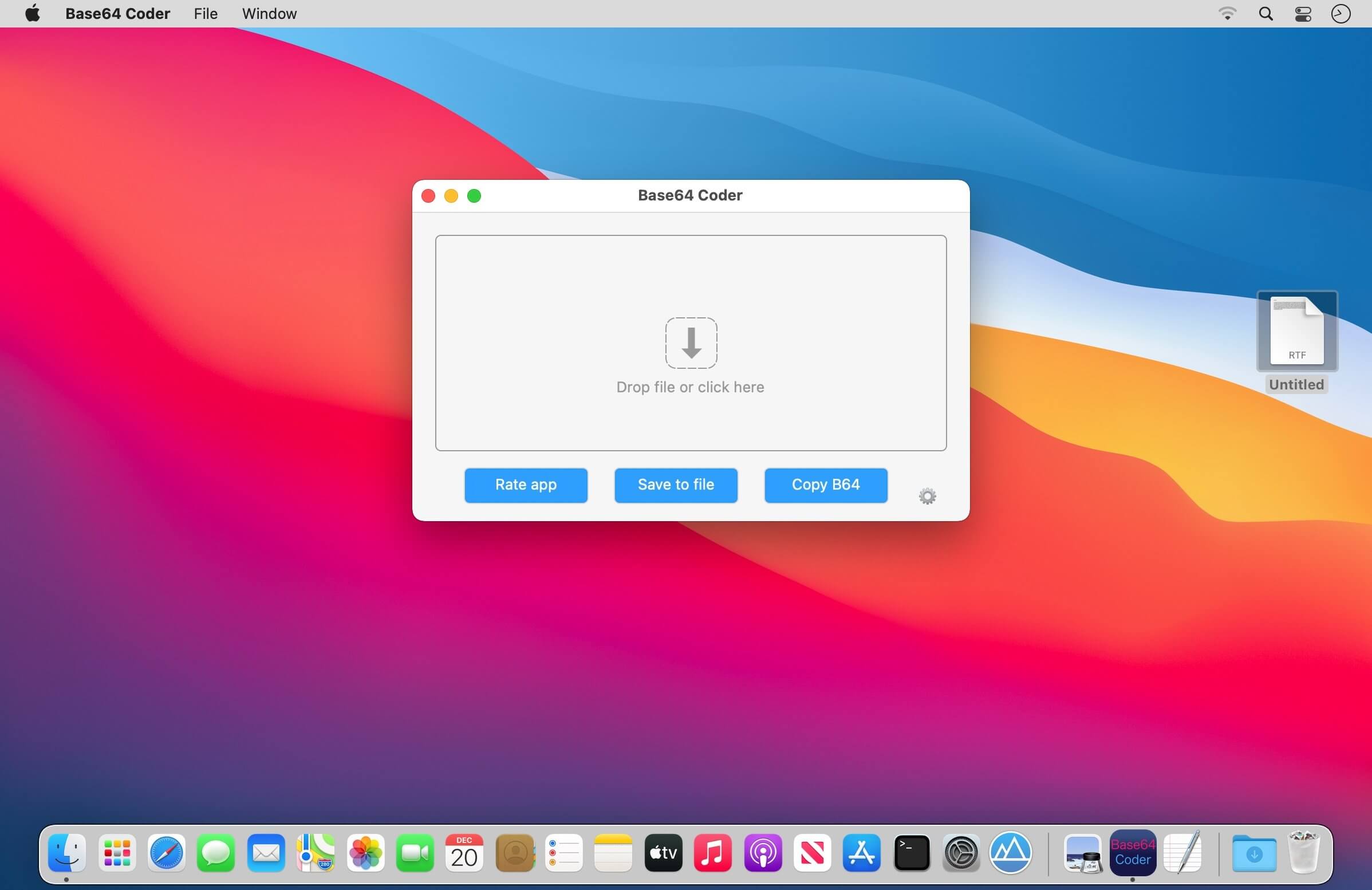Open Apple TV from the Dock
This screenshot has width=1372, height=890.
tap(663, 852)
